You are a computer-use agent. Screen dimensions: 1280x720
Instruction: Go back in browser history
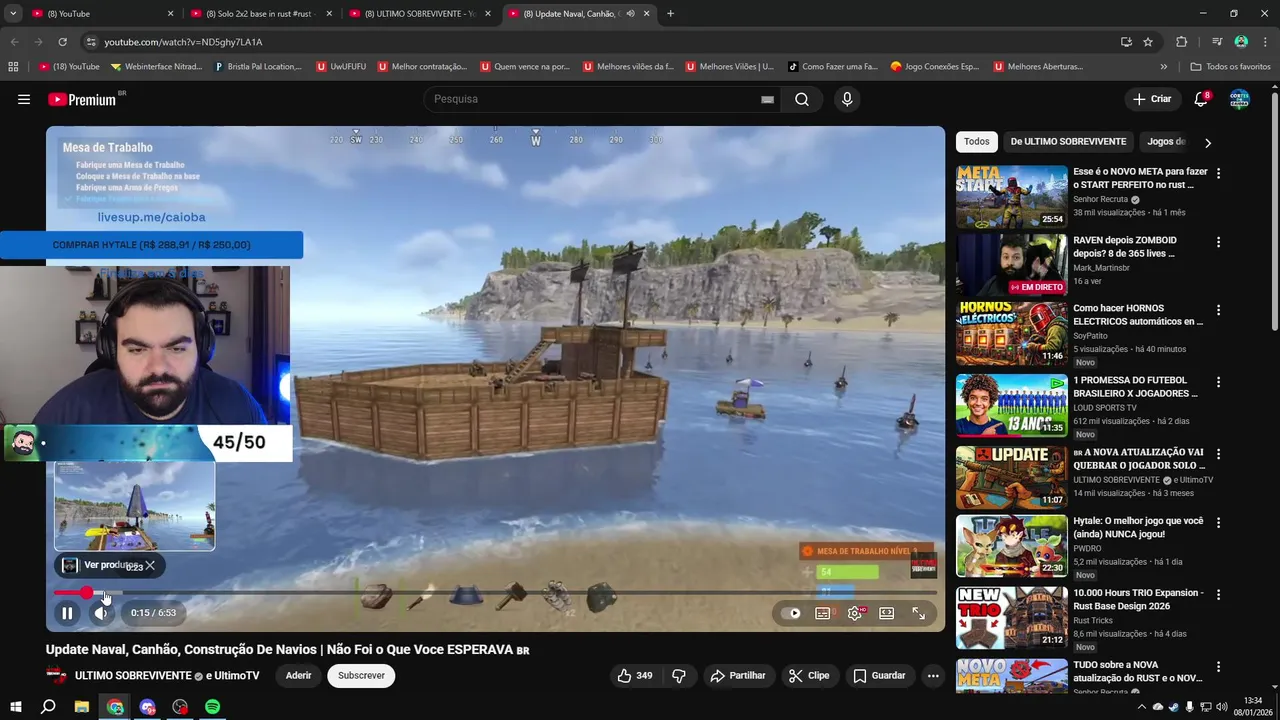tap(14, 42)
